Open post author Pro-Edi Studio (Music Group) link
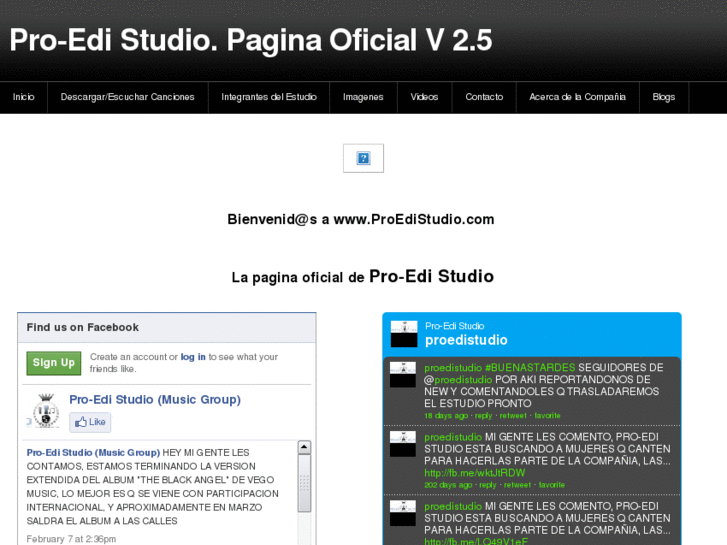Screen dimensions: 727x545 click(x=93, y=452)
